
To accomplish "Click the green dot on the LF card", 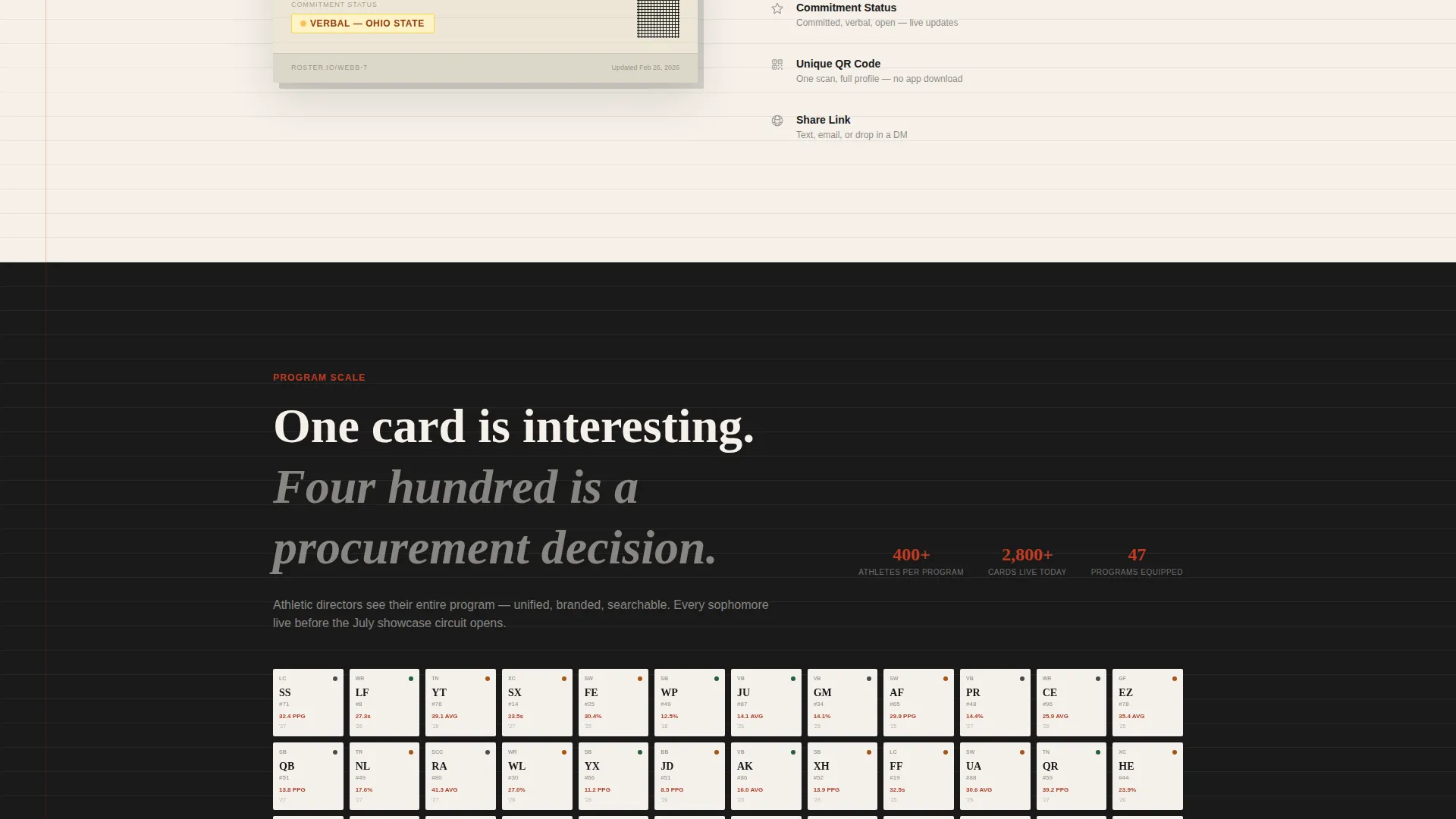I will 411,679.
